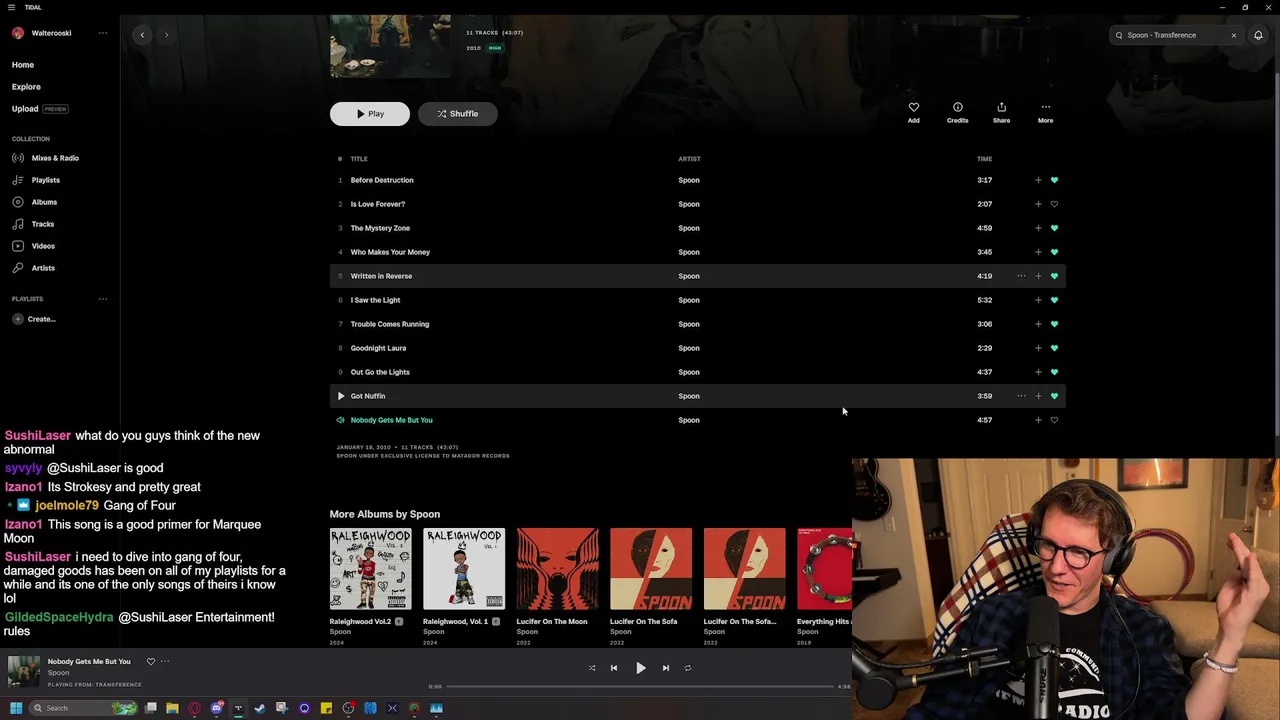Open Playing From Transference link

pos(95,685)
